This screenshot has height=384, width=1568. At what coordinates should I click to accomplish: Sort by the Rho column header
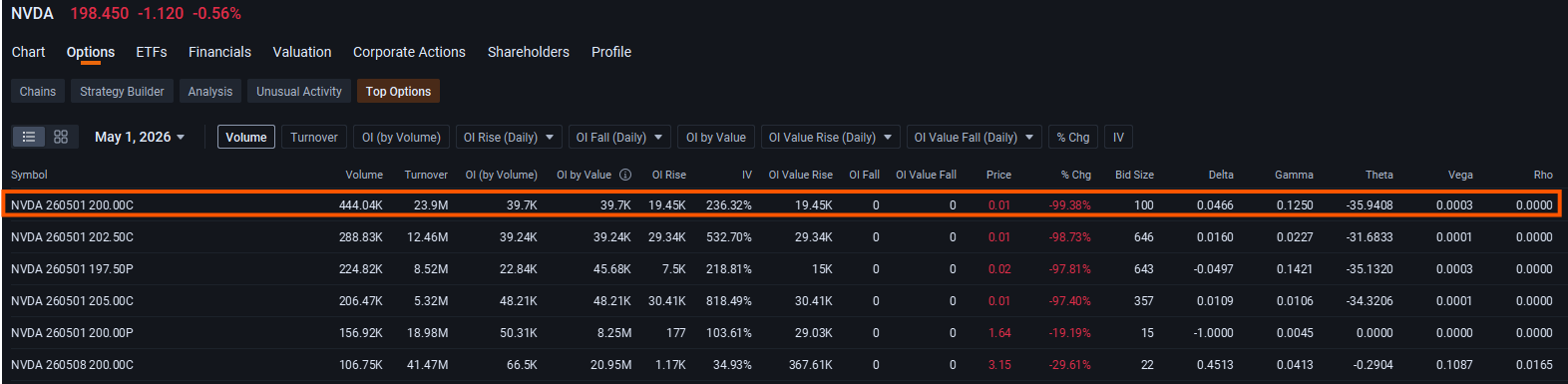tap(1543, 175)
